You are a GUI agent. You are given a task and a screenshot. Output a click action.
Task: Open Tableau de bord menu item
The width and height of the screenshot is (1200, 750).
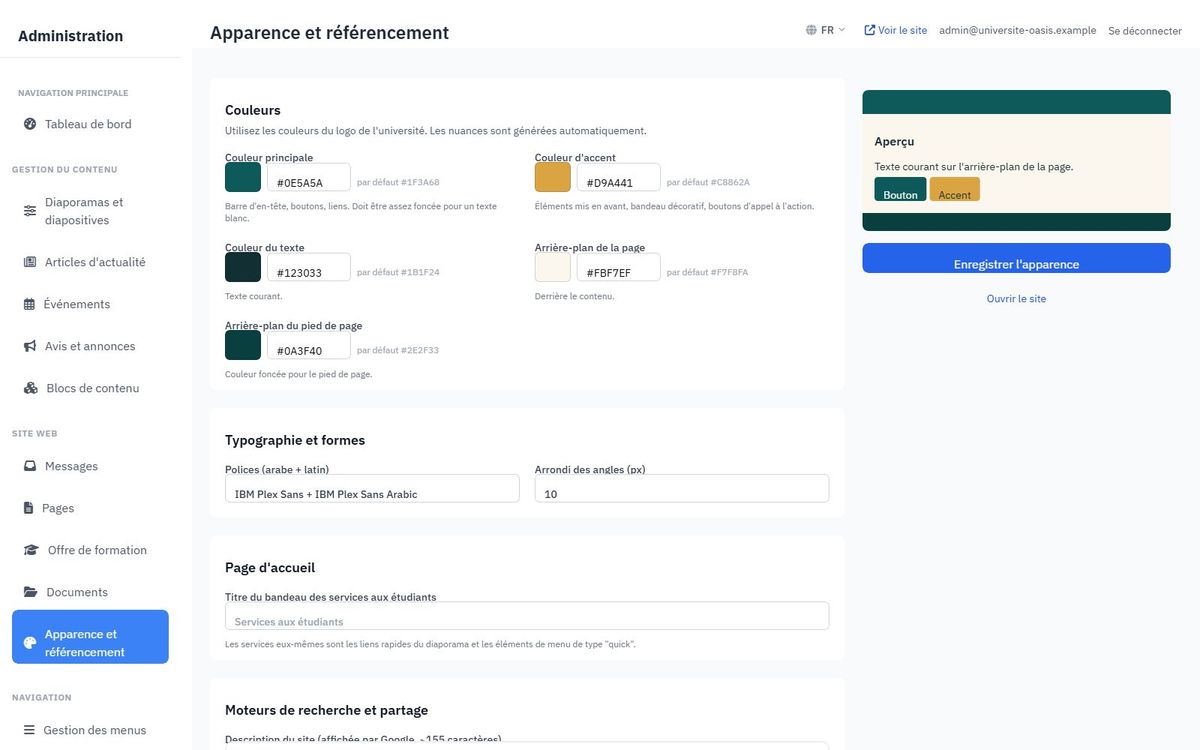click(x=90, y=124)
